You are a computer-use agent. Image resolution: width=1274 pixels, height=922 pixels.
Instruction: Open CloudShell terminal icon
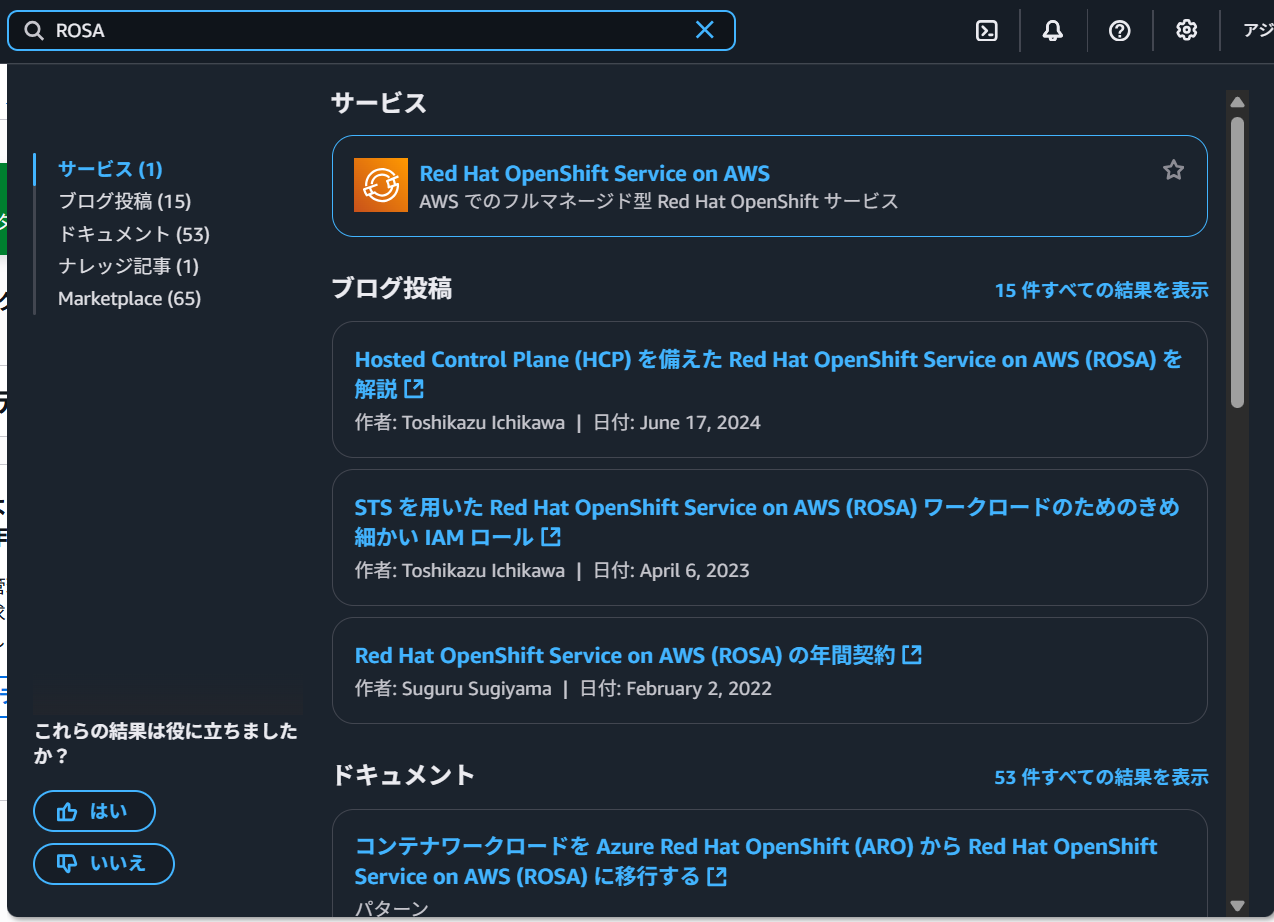click(986, 31)
